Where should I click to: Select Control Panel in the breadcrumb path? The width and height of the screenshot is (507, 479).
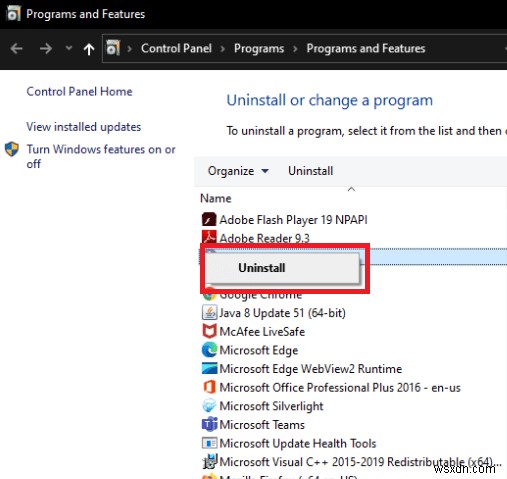176,48
